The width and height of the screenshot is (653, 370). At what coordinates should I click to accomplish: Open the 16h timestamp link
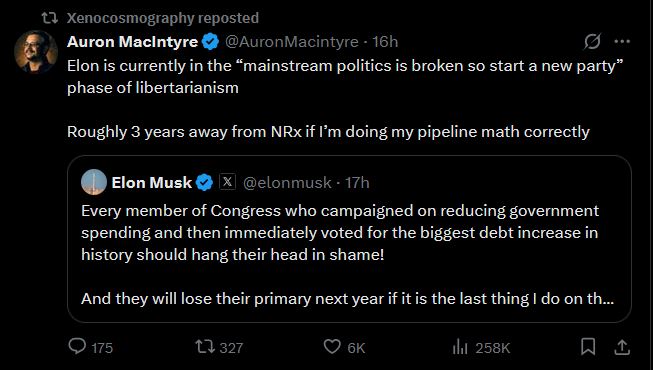[385, 42]
